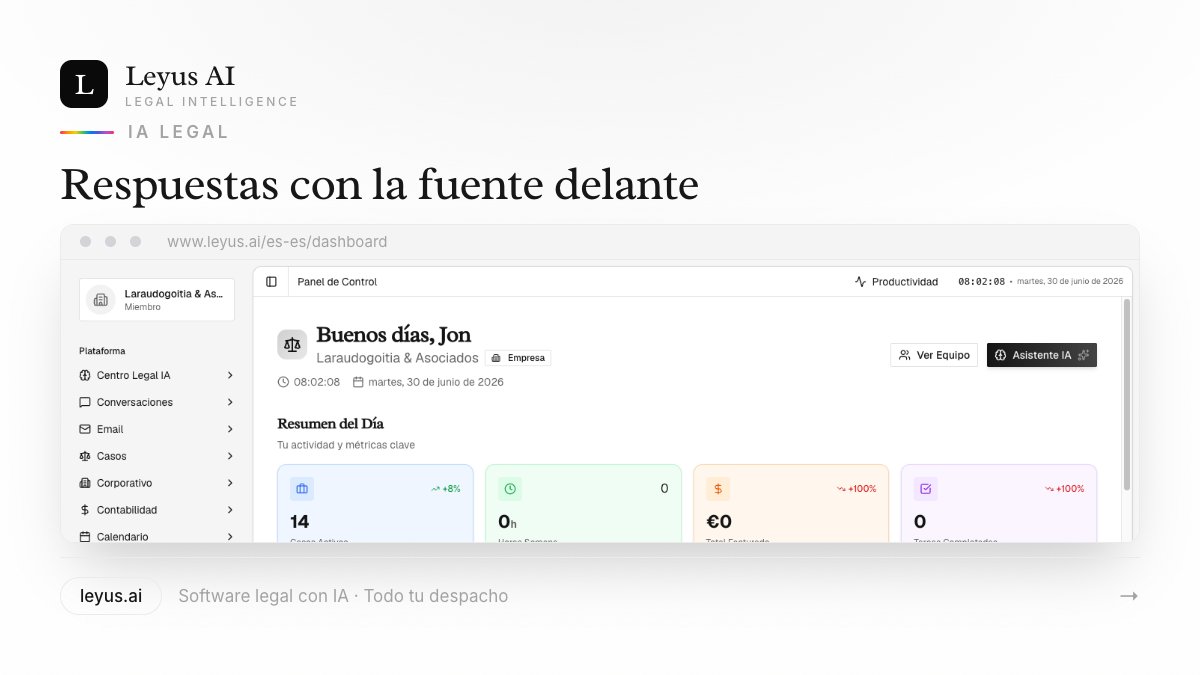The image size is (1200, 675).
Task: Click the Plataforma sidebar section label
Action: (x=102, y=351)
